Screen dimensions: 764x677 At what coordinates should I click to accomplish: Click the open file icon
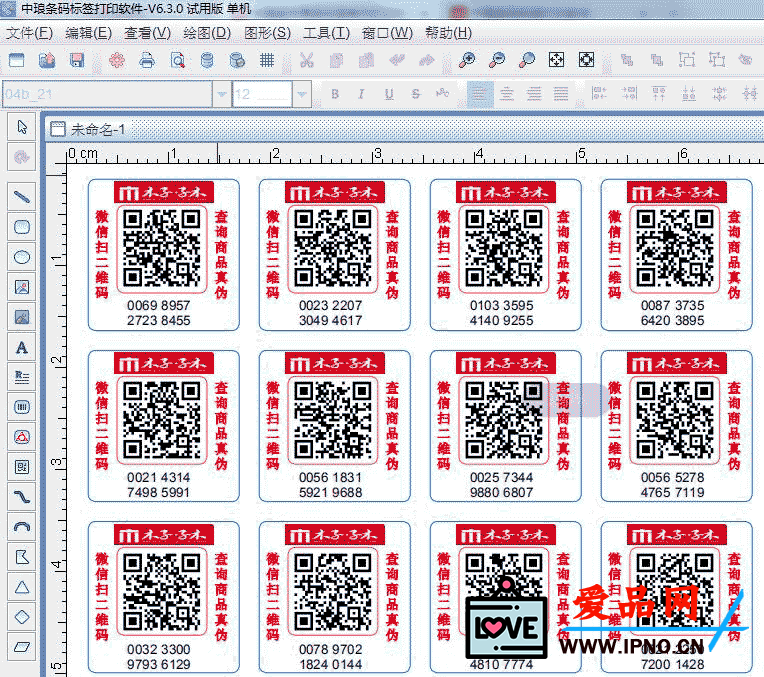(47, 60)
